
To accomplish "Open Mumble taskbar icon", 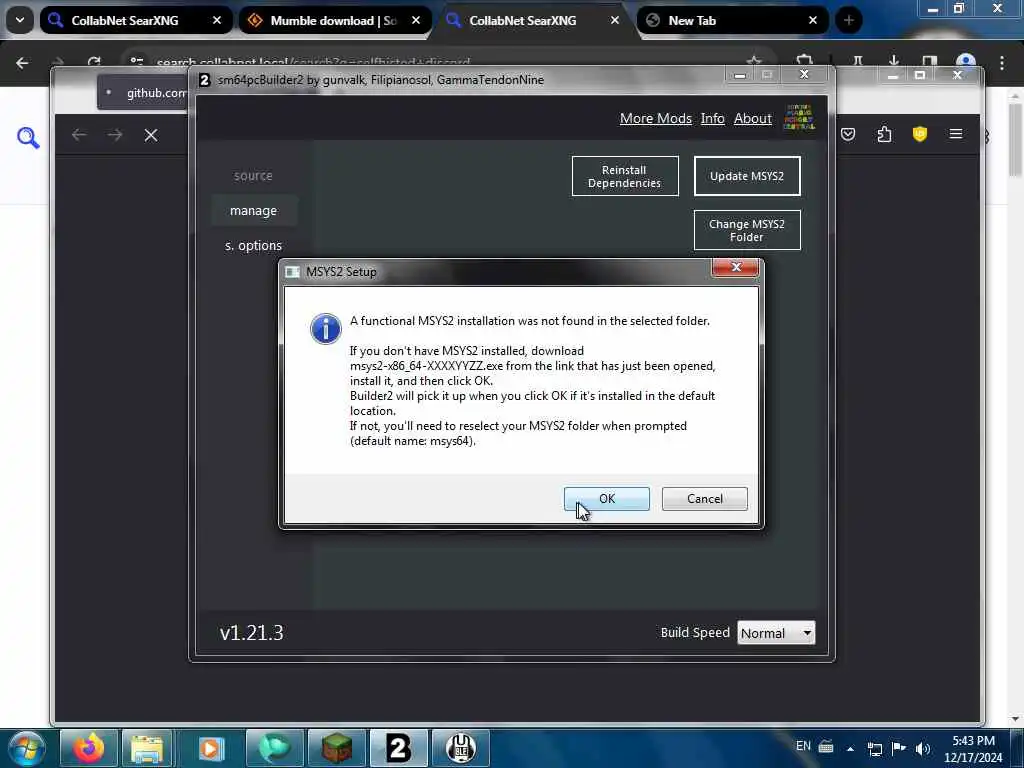I will click(460, 748).
